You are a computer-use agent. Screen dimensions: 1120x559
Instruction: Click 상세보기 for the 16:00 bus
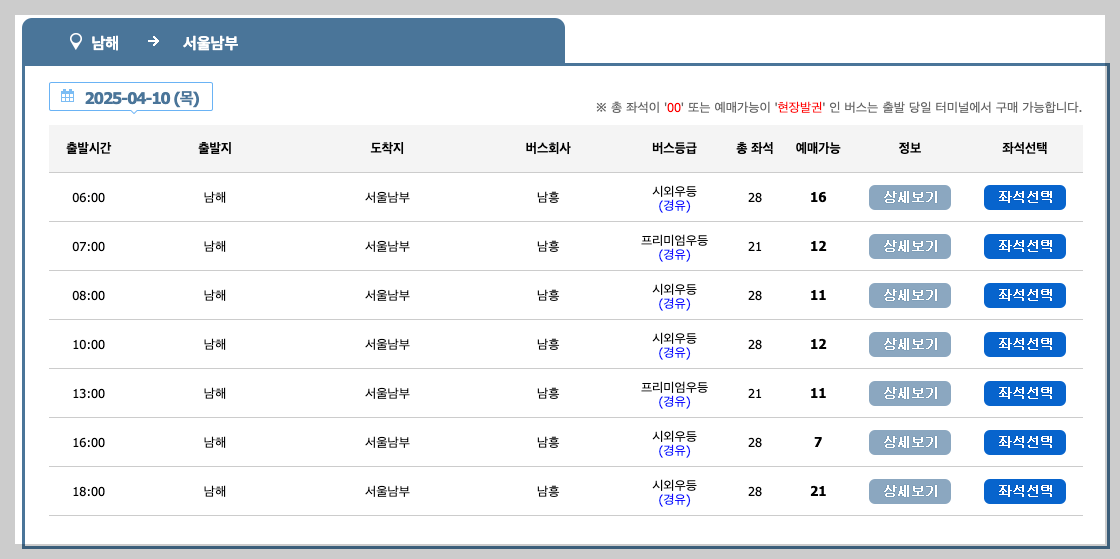(x=909, y=443)
